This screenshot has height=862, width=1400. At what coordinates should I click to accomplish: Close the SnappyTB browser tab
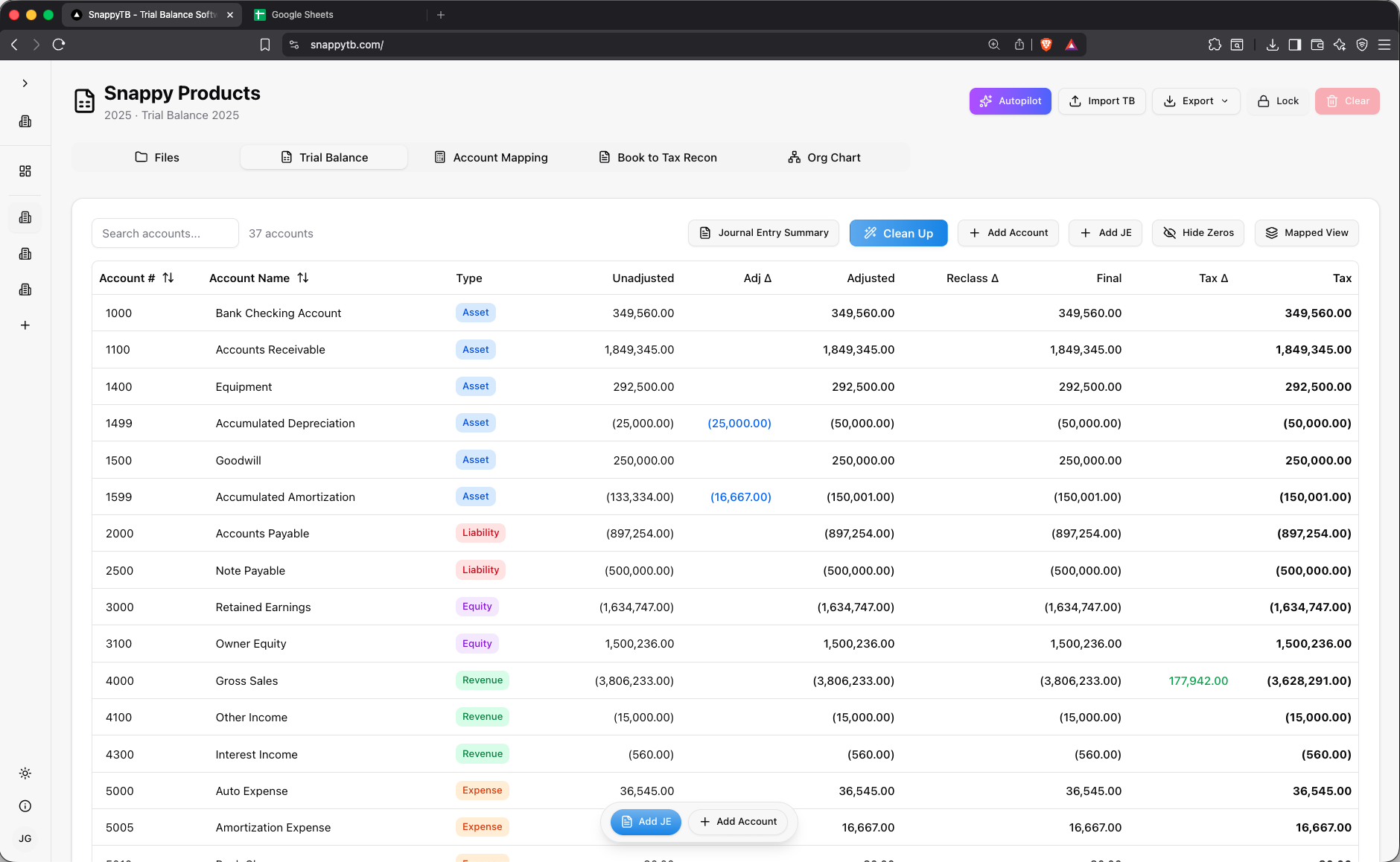point(230,15)
